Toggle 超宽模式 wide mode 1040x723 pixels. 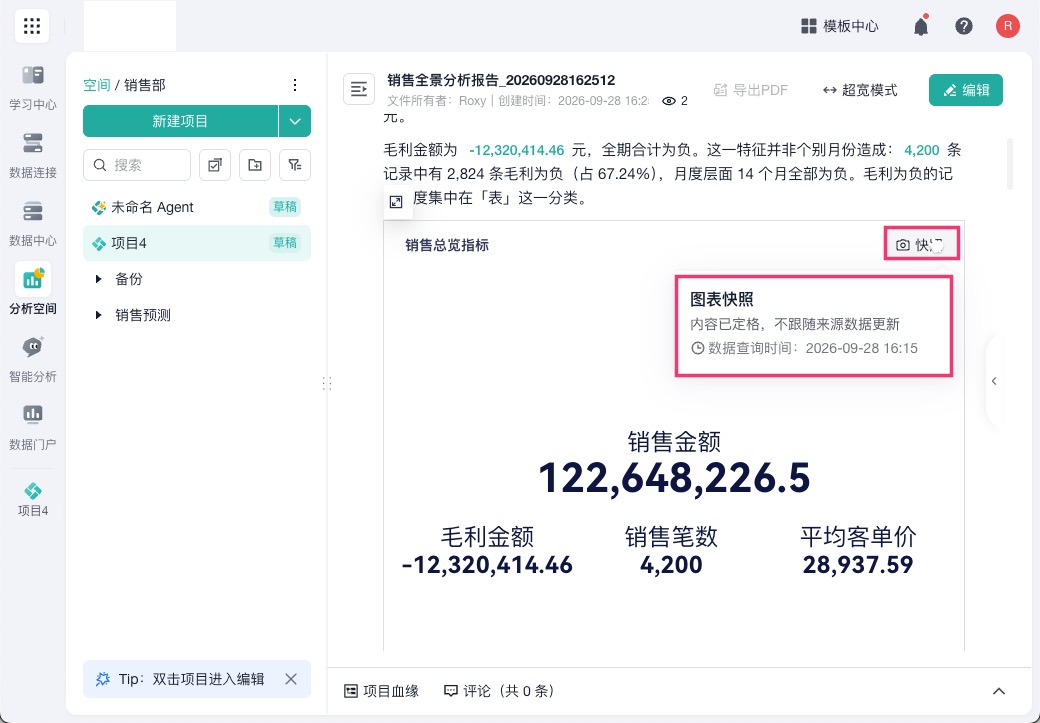click(x=860, y=90)
